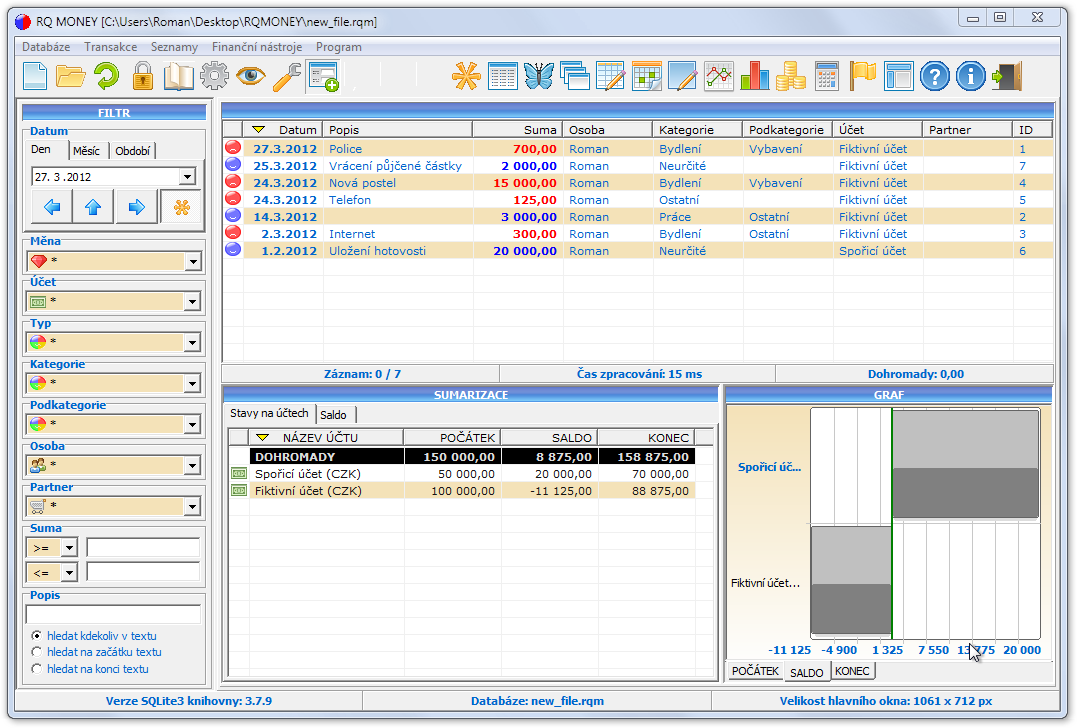The height and width of the screenshot is (728, 1077).
Task: Open the Program menu
Action: (x=339, y=47)
